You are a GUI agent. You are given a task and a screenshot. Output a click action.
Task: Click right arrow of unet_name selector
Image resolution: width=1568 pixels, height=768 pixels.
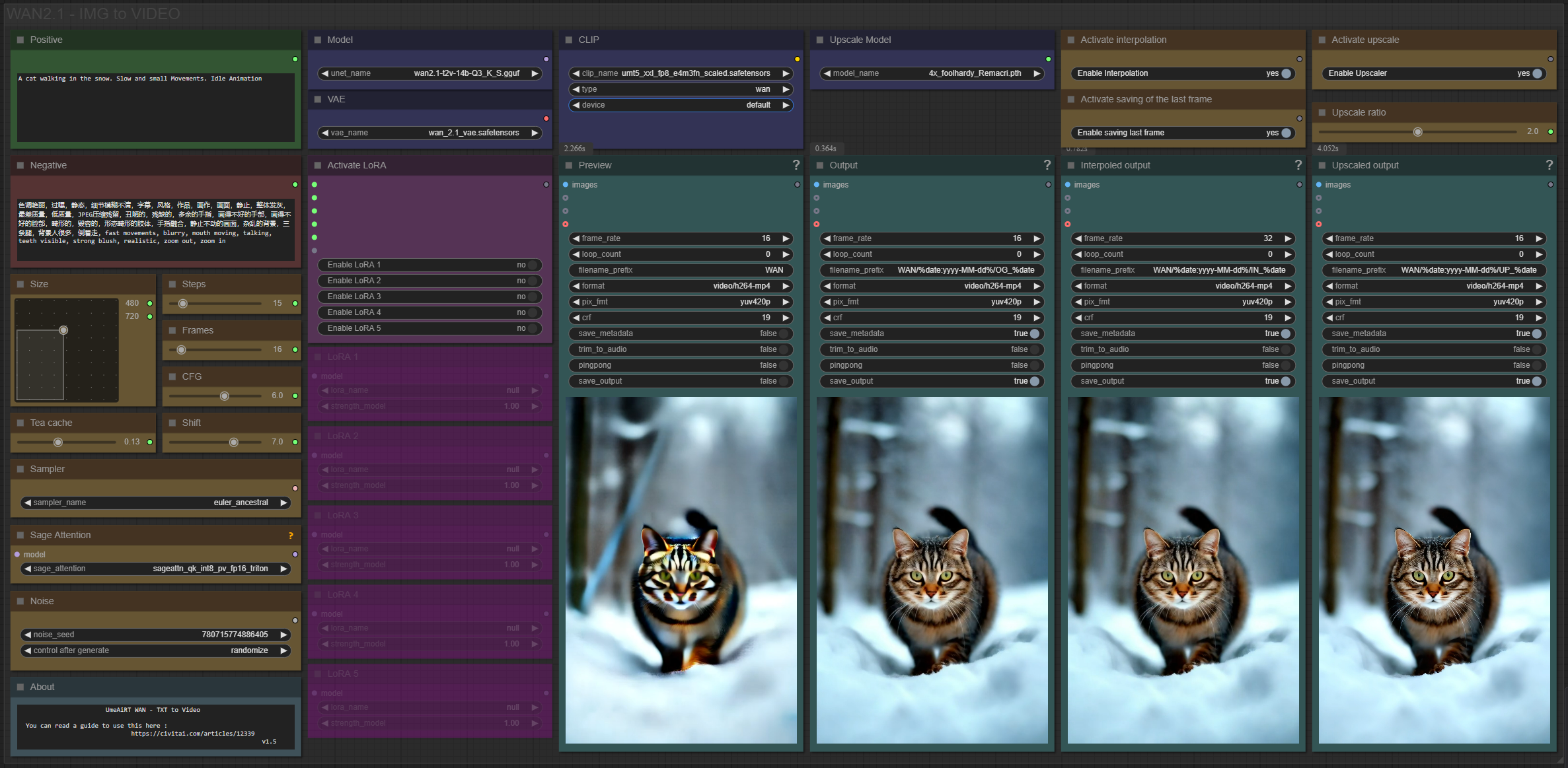(x=535, y=73)
